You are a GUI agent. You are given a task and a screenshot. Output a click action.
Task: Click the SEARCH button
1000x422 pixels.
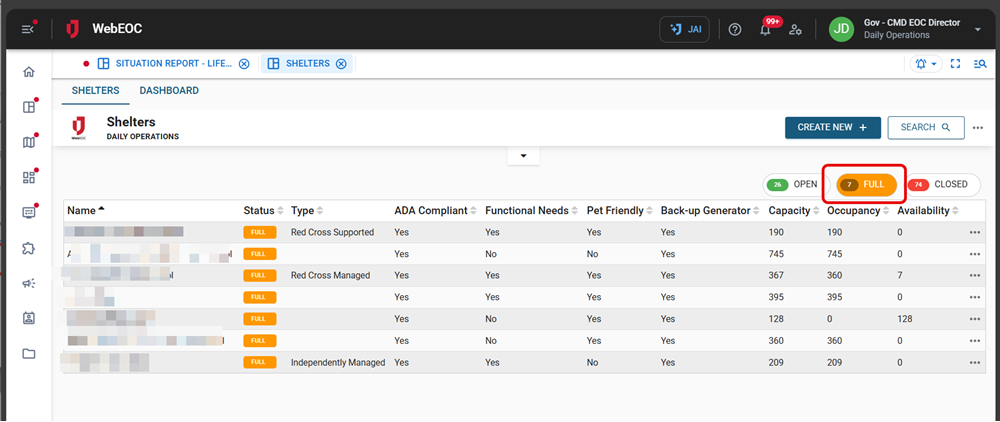point(925,127)
